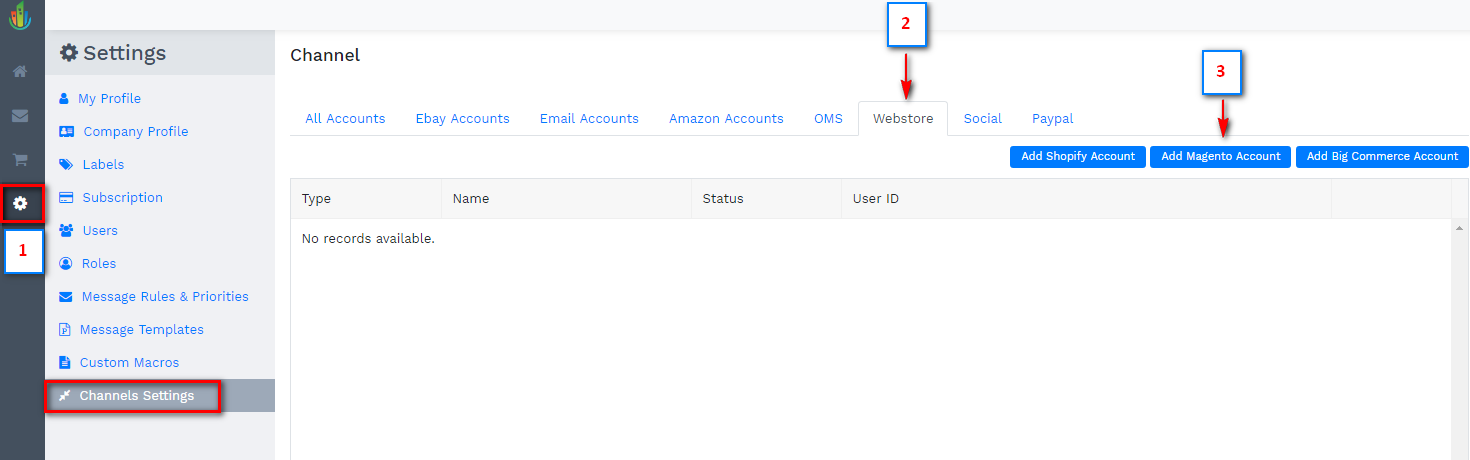Open the Paypal tab
Viewport: 1470px width, 460px height.
[1052, 119]
